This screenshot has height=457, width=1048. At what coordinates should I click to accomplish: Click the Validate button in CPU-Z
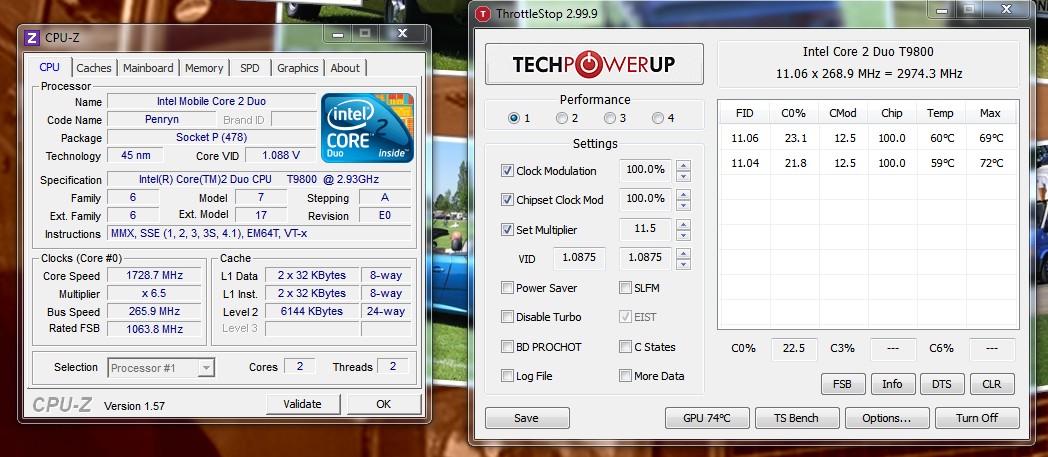tap(303, 404)
